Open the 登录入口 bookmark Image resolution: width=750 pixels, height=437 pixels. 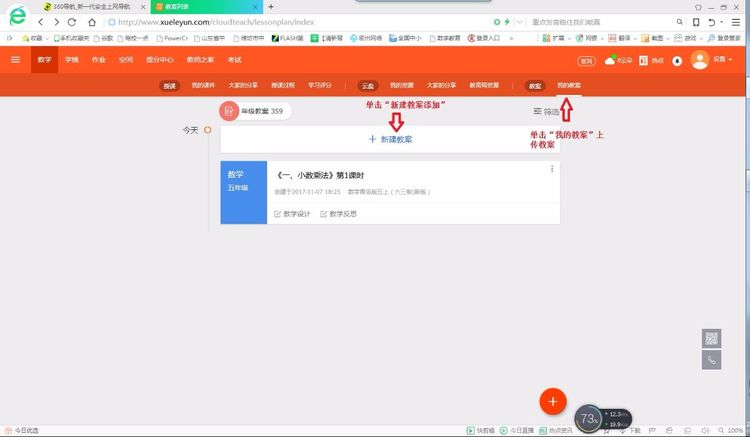pyautogui.click(x=484, y=38)
